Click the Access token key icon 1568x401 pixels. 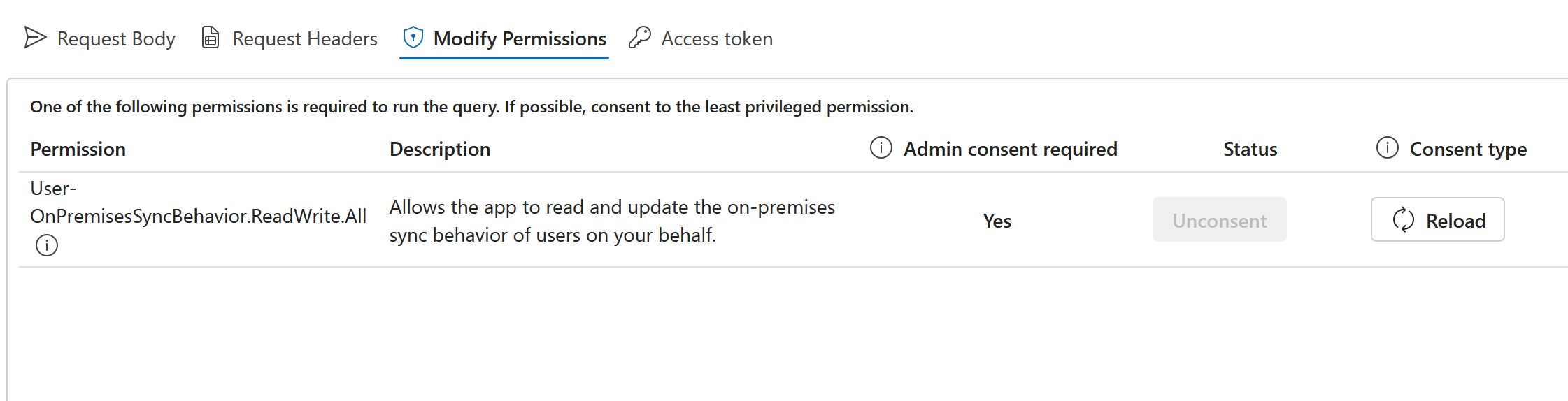640,38
